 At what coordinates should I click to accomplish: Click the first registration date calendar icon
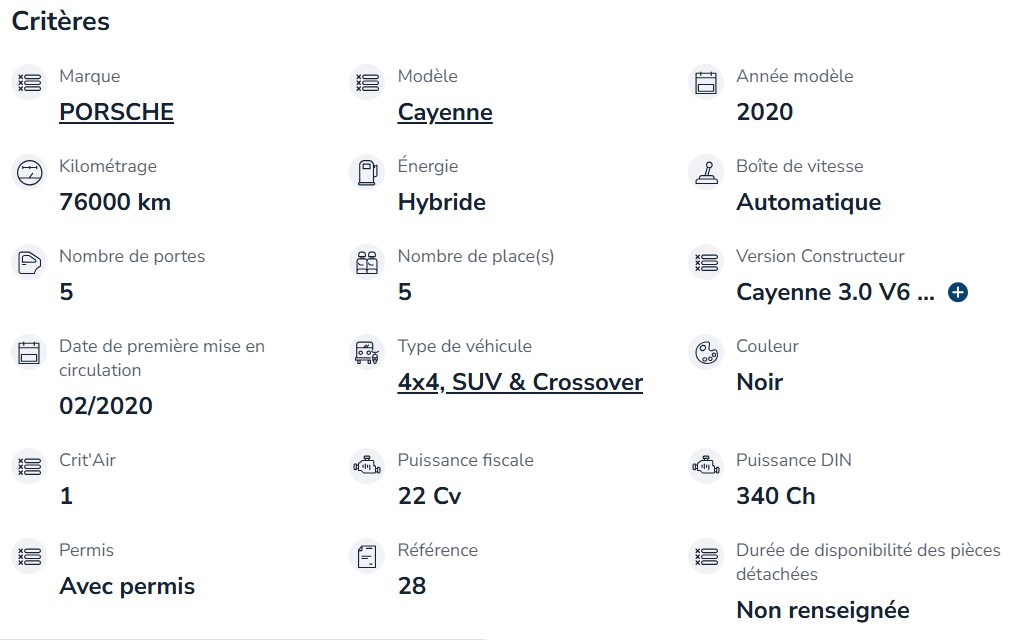(x=29, y=353)
